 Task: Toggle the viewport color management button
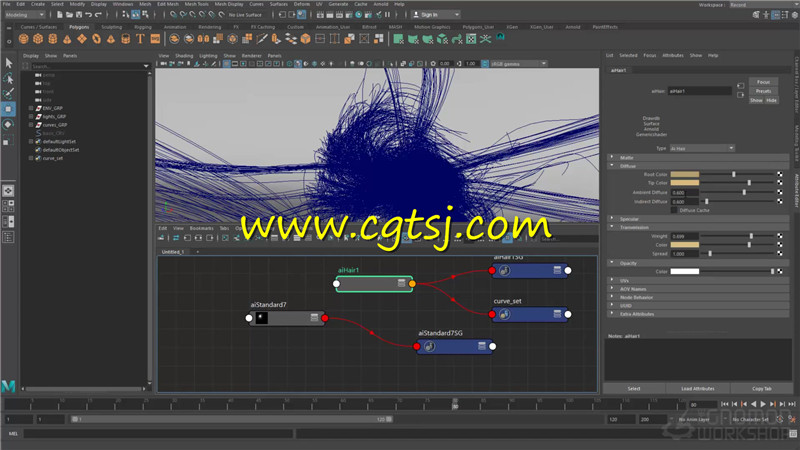[485, 64]
